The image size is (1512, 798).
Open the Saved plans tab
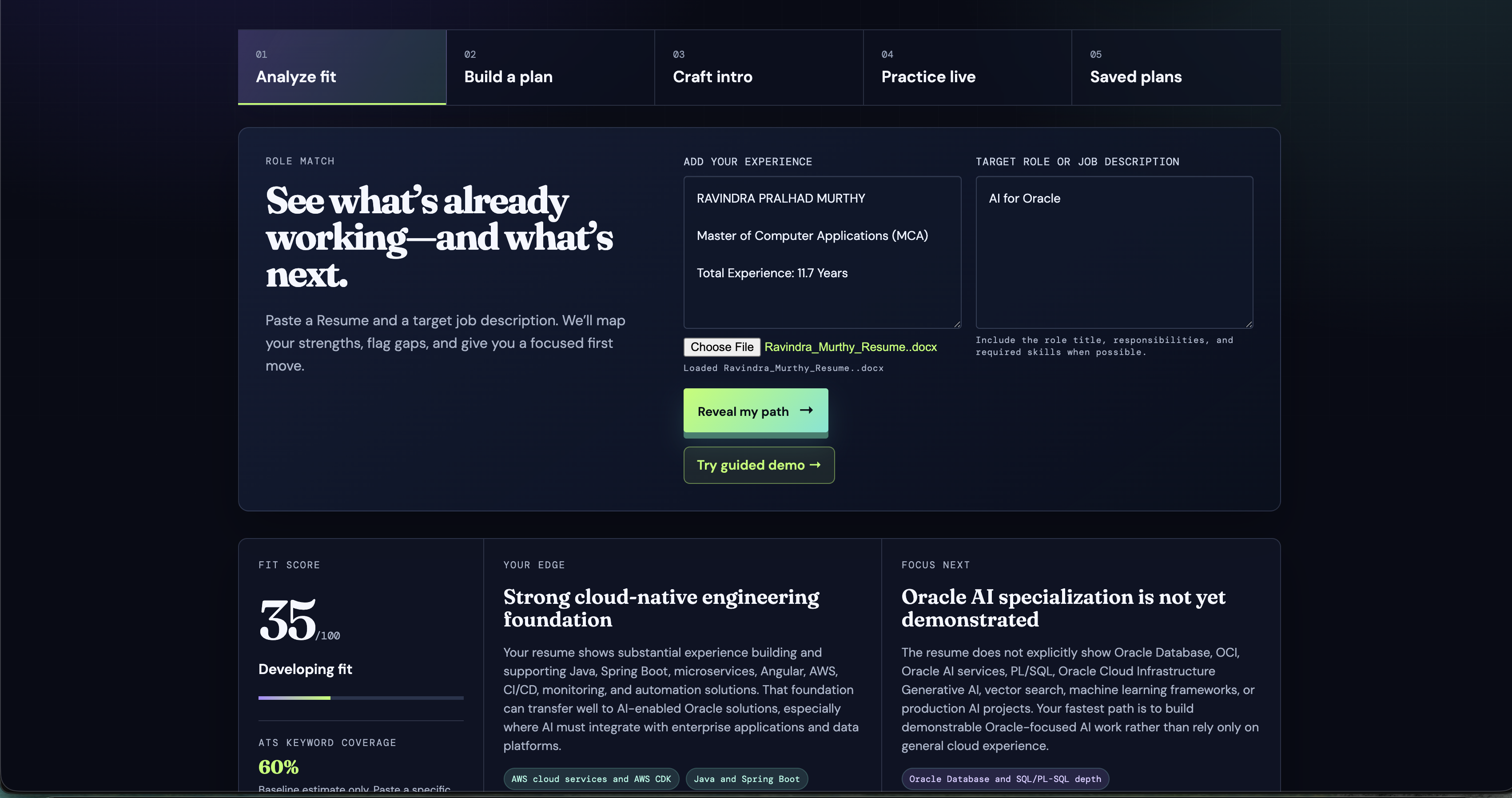tap(1176, 67)
